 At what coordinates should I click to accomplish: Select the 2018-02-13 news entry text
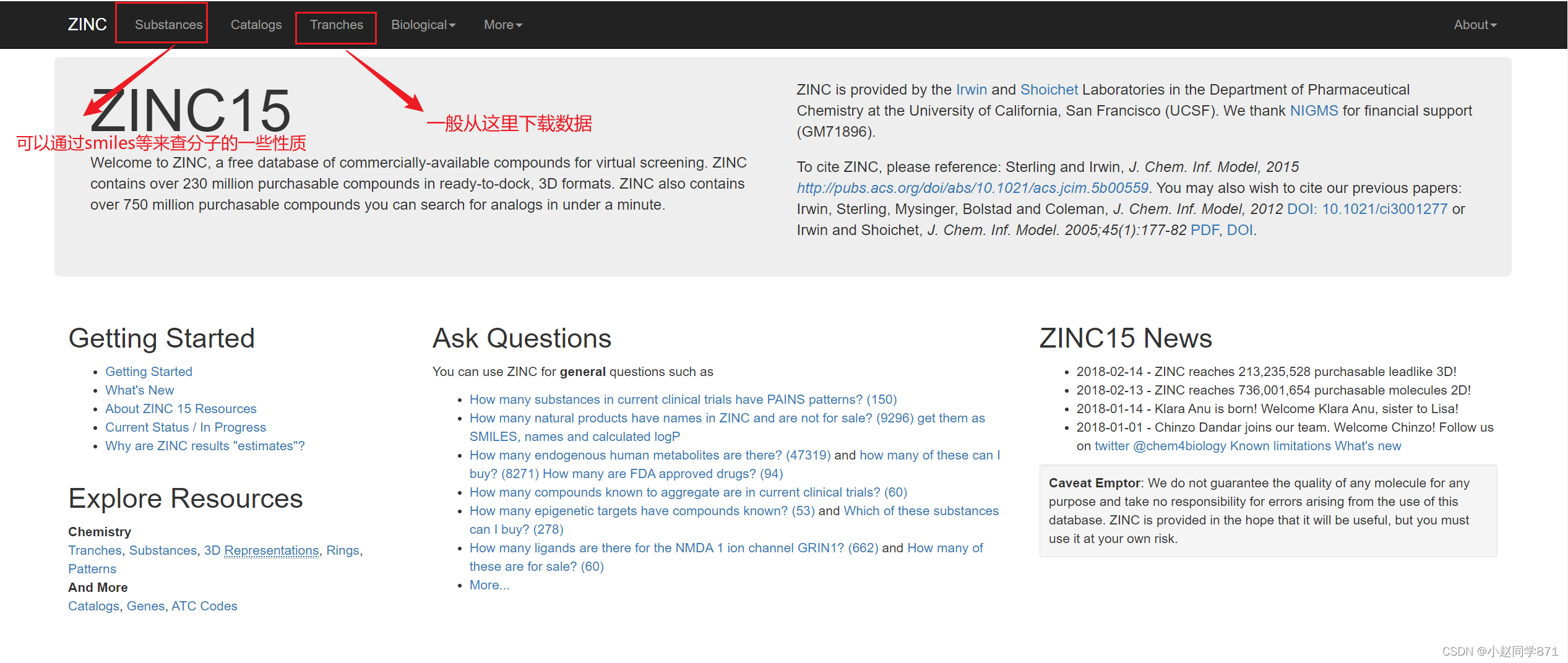(x=1273, y=390)
